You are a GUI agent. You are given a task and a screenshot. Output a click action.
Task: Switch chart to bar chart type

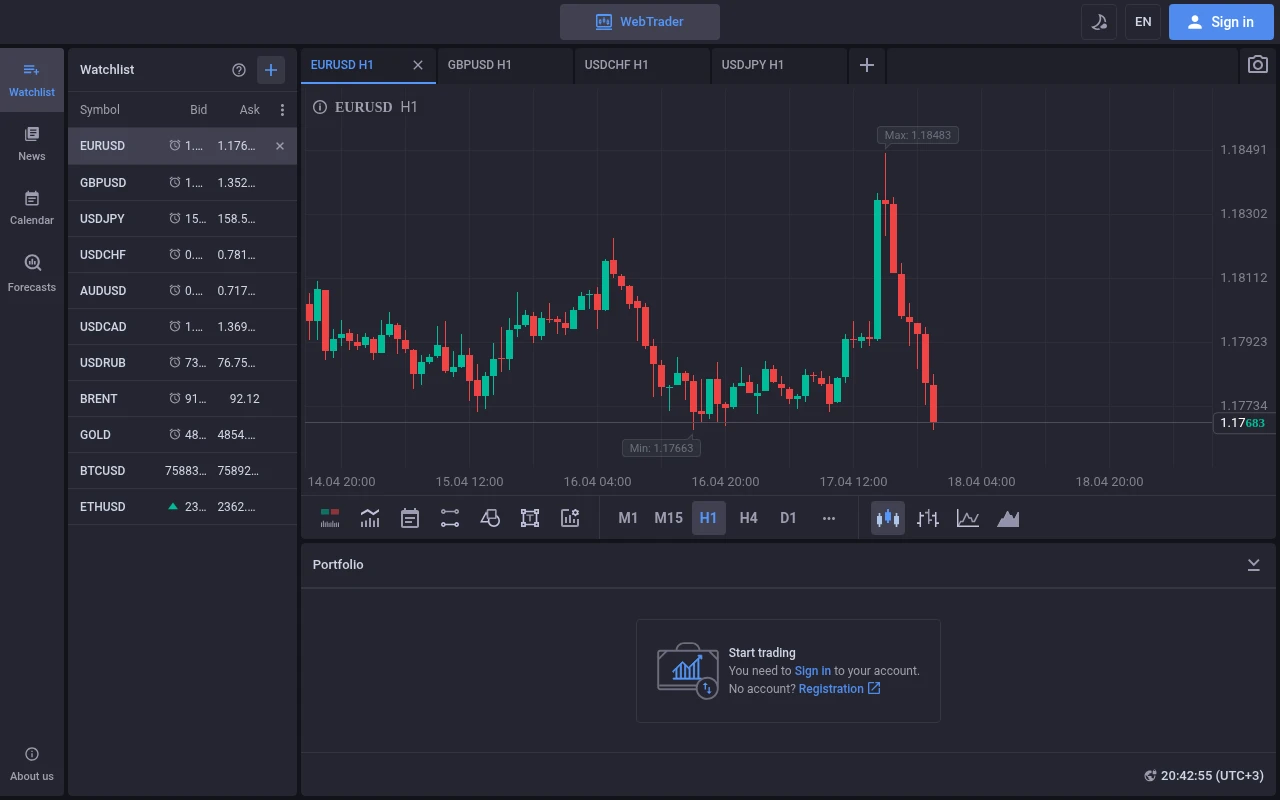coord(928,518)
